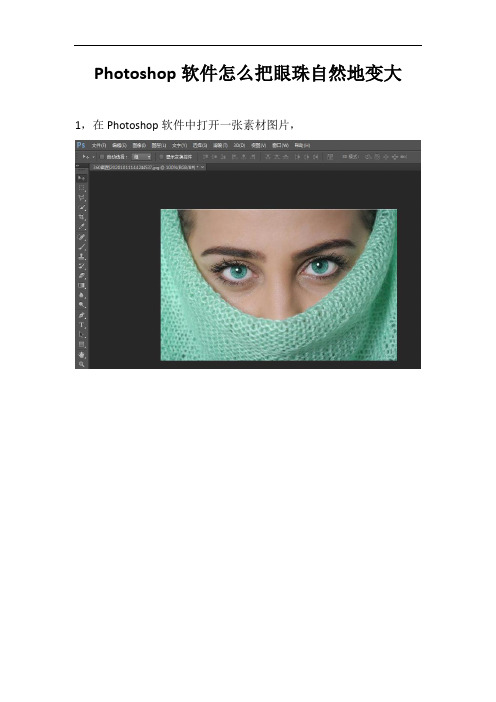The width and height of the screenshot is (496, 702).
Task: Open the 文字(Y) menu
Action: [x=180, y=146]
